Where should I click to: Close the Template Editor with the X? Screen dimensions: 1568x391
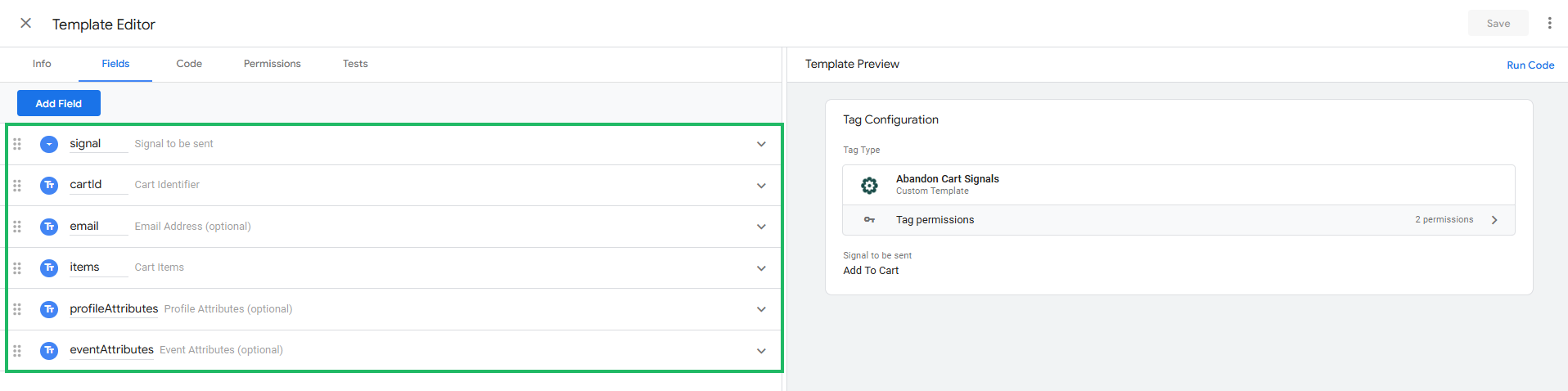pyautogui.click(x=26, y=23)
